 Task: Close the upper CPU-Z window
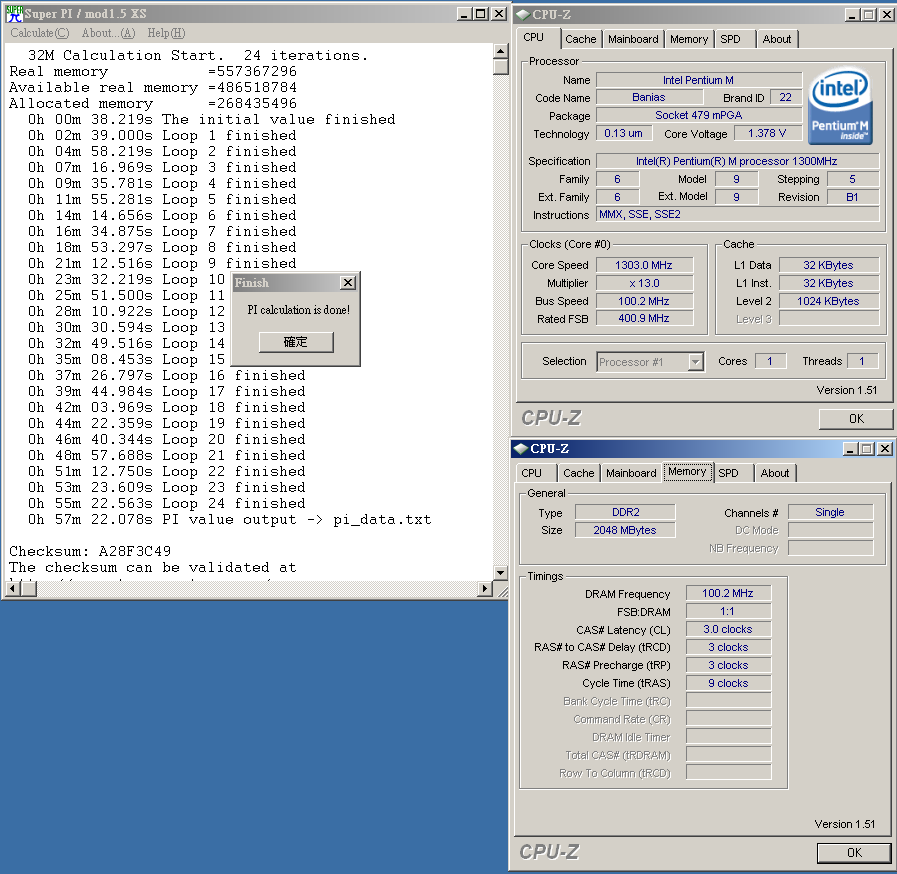[x=886, y=15]
